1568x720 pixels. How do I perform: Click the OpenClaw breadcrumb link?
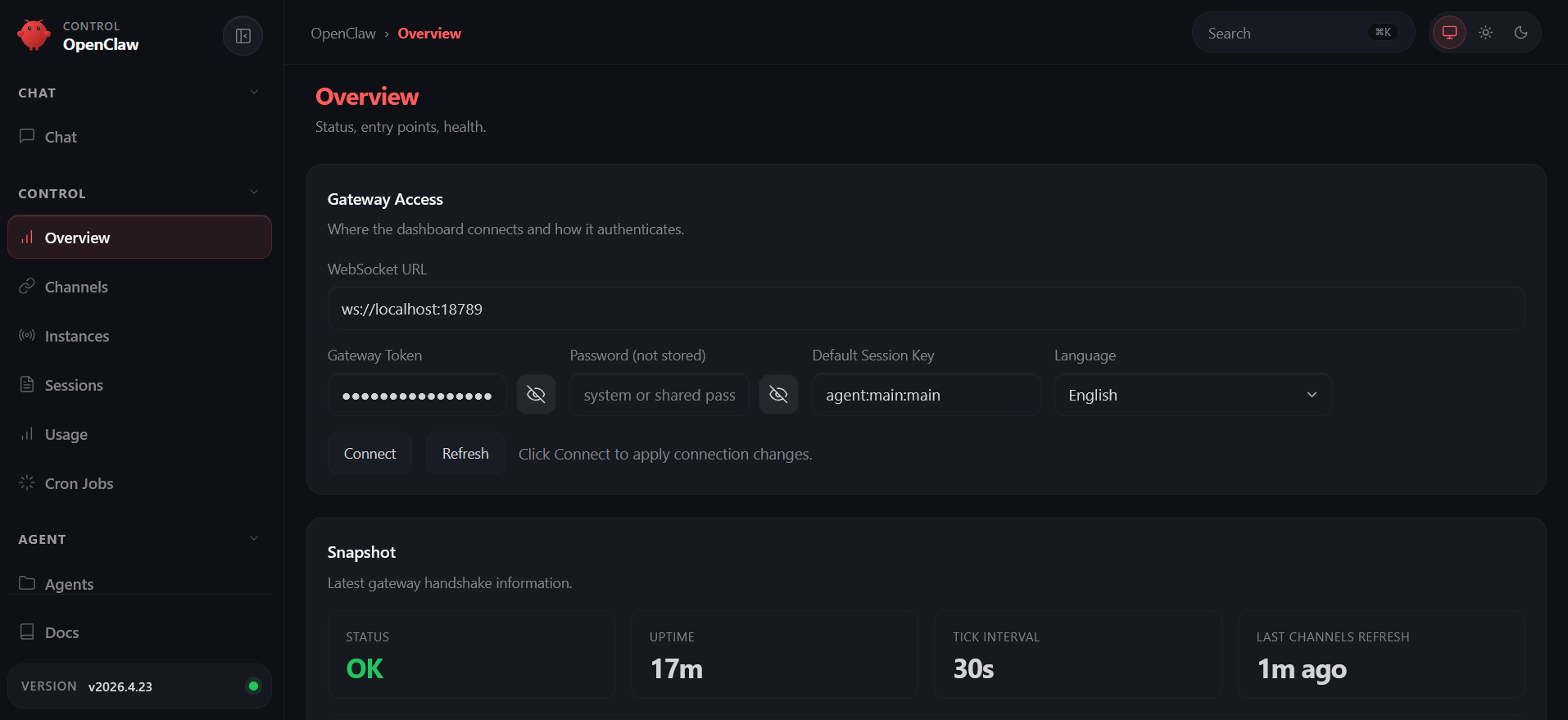click(343, 34)
